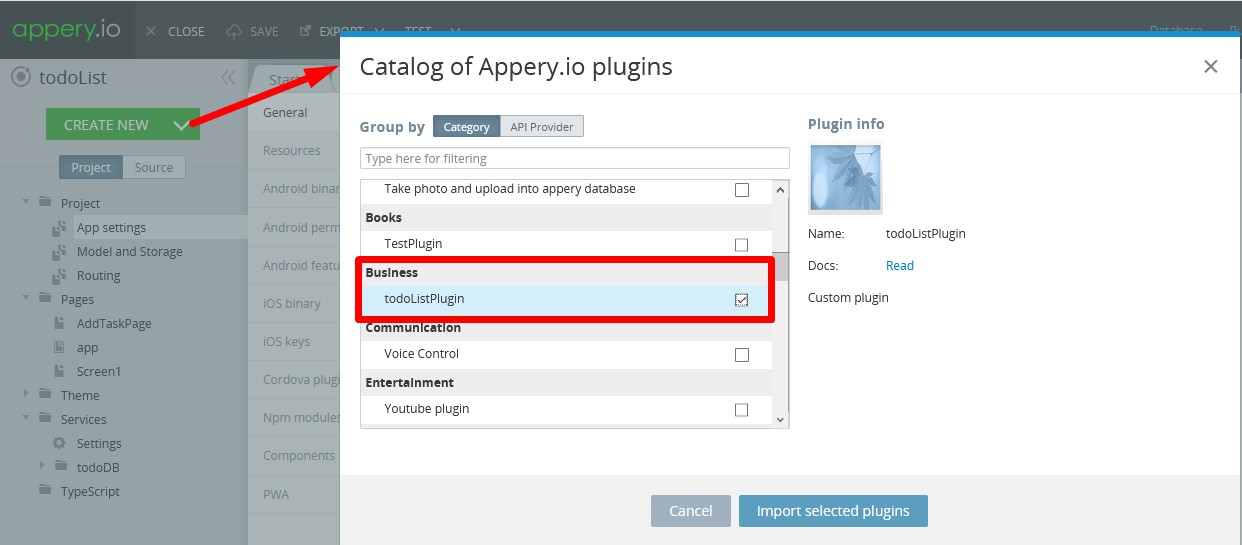Tick the TestPlugin checkbox

(741, 244)
